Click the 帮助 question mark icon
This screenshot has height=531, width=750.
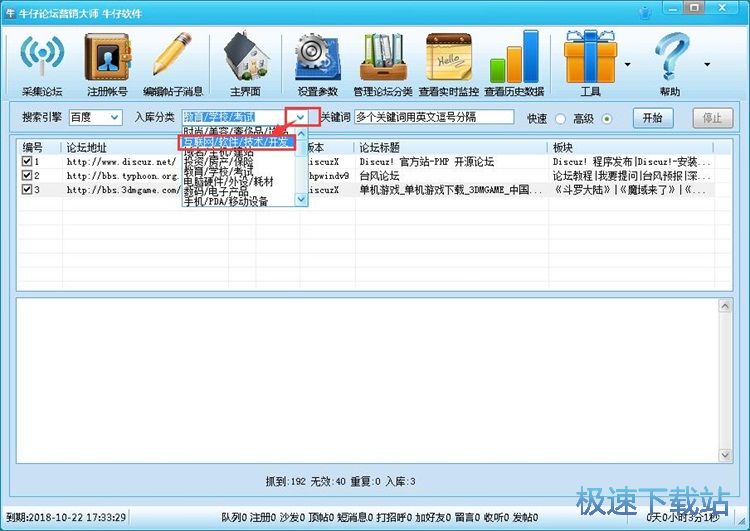670,64
